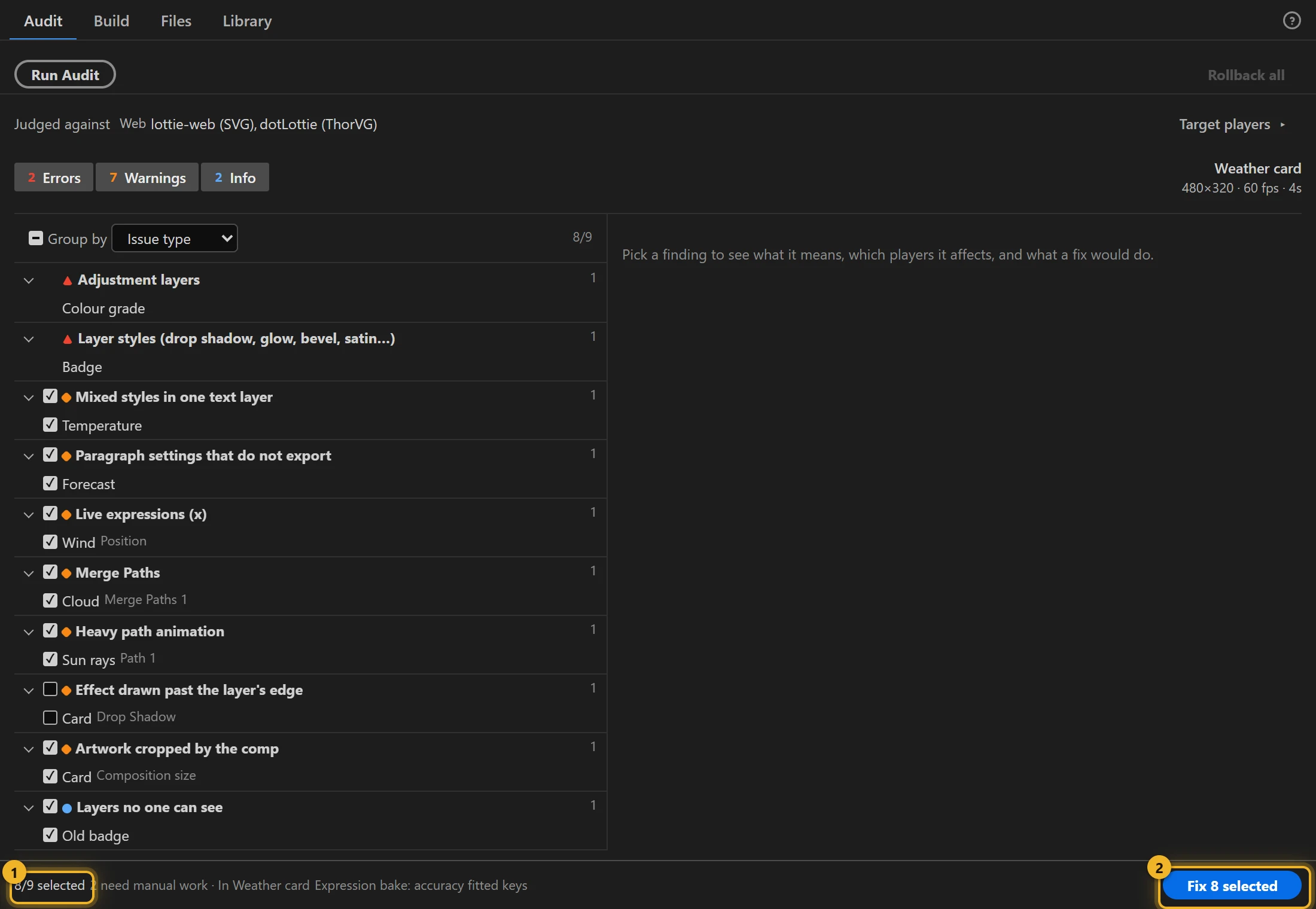Screen dimensions: 1316x909
Task: Open the Library tab
Action: pyautogui.click(x=247, y=21)
